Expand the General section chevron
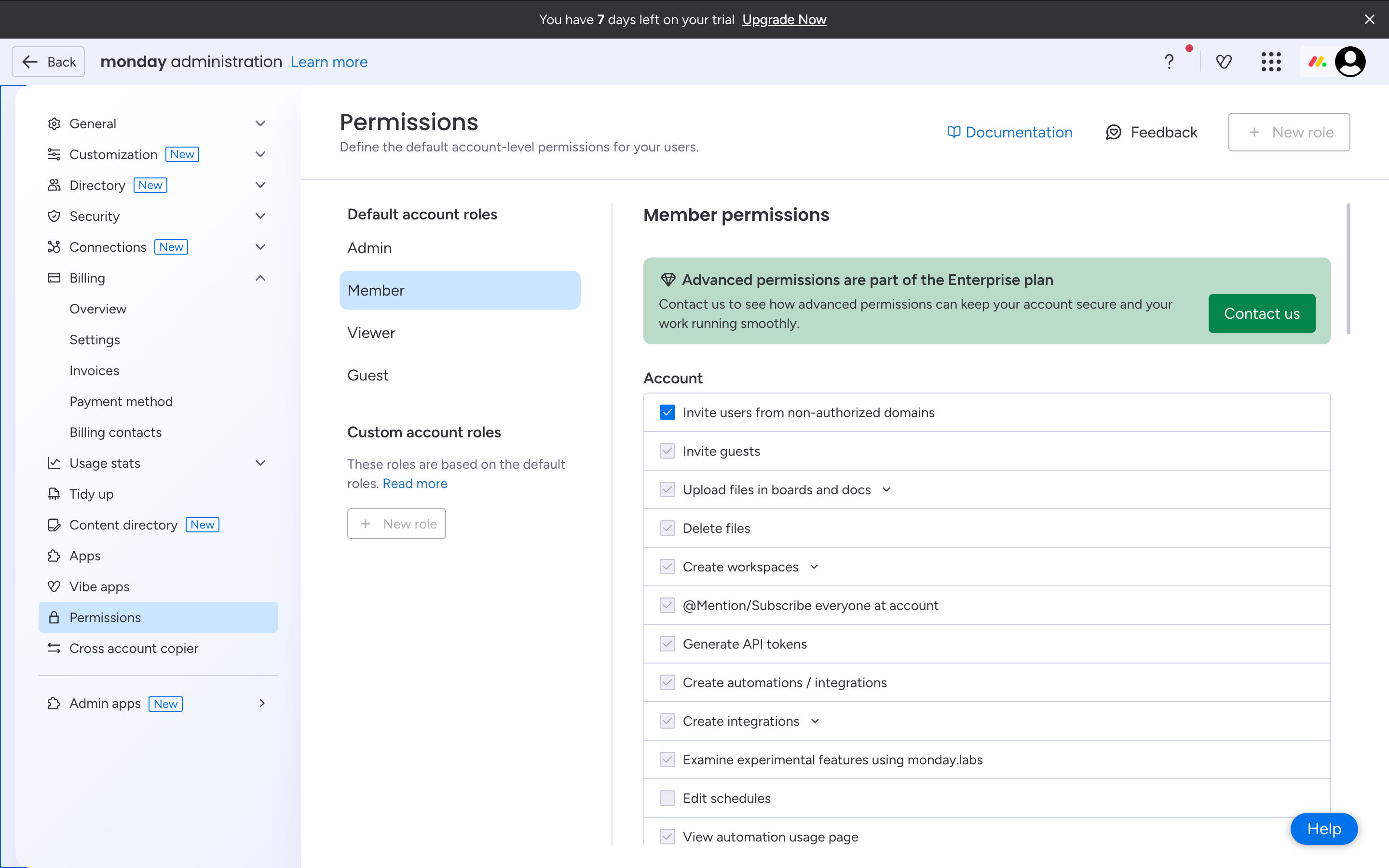Screen dimensions: 1389x868 [260, 123]
